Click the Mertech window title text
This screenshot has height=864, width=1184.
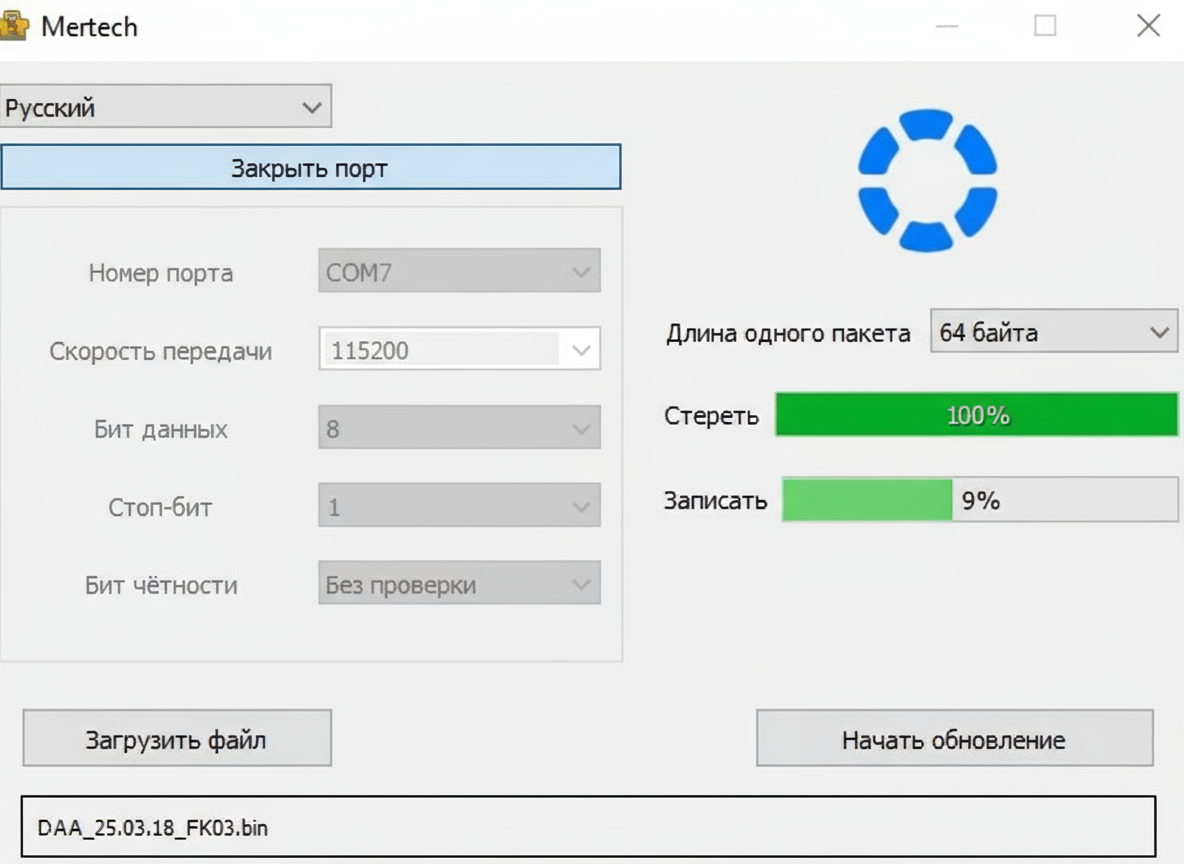(x=89, y=27)
